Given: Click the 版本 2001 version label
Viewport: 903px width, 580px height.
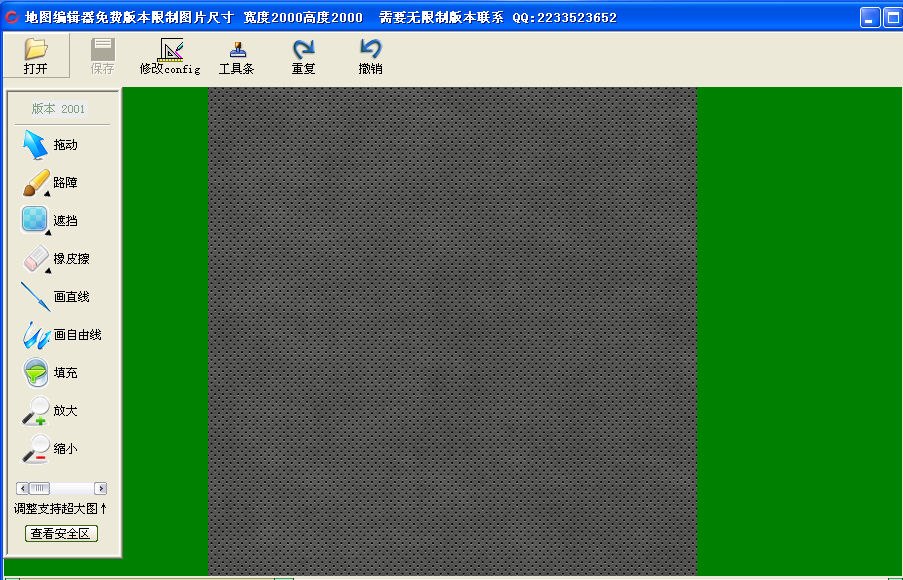Looking at the screenshot, I should point(58,109).
